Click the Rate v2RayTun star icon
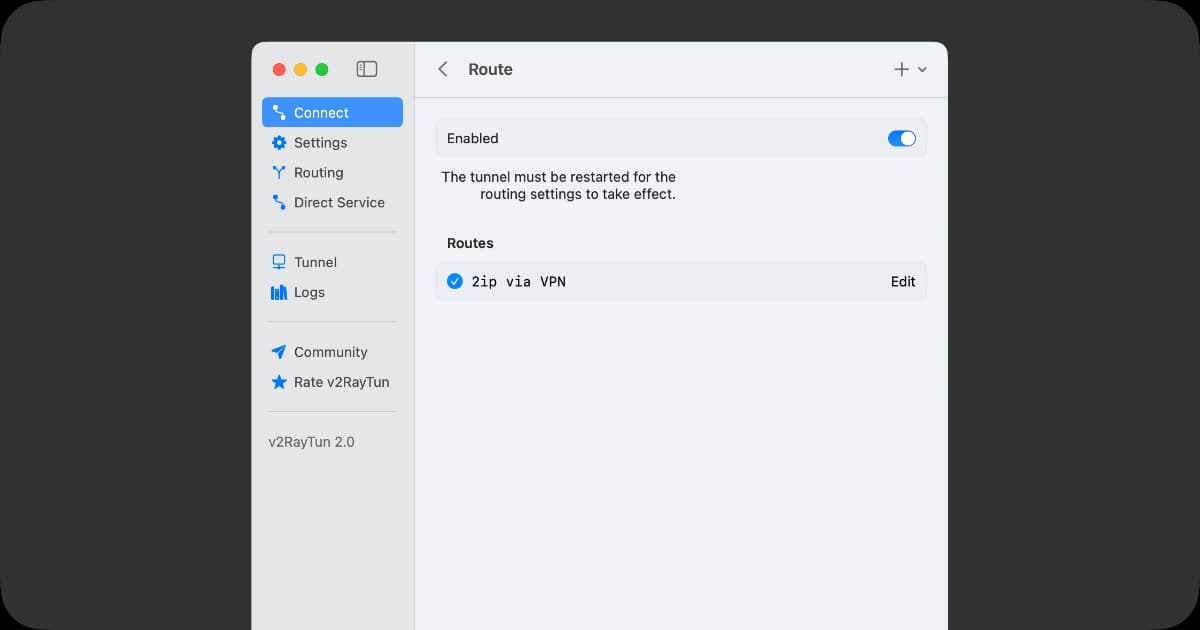Viewport: 1200px width, 630px height. (x=279, y=382)
